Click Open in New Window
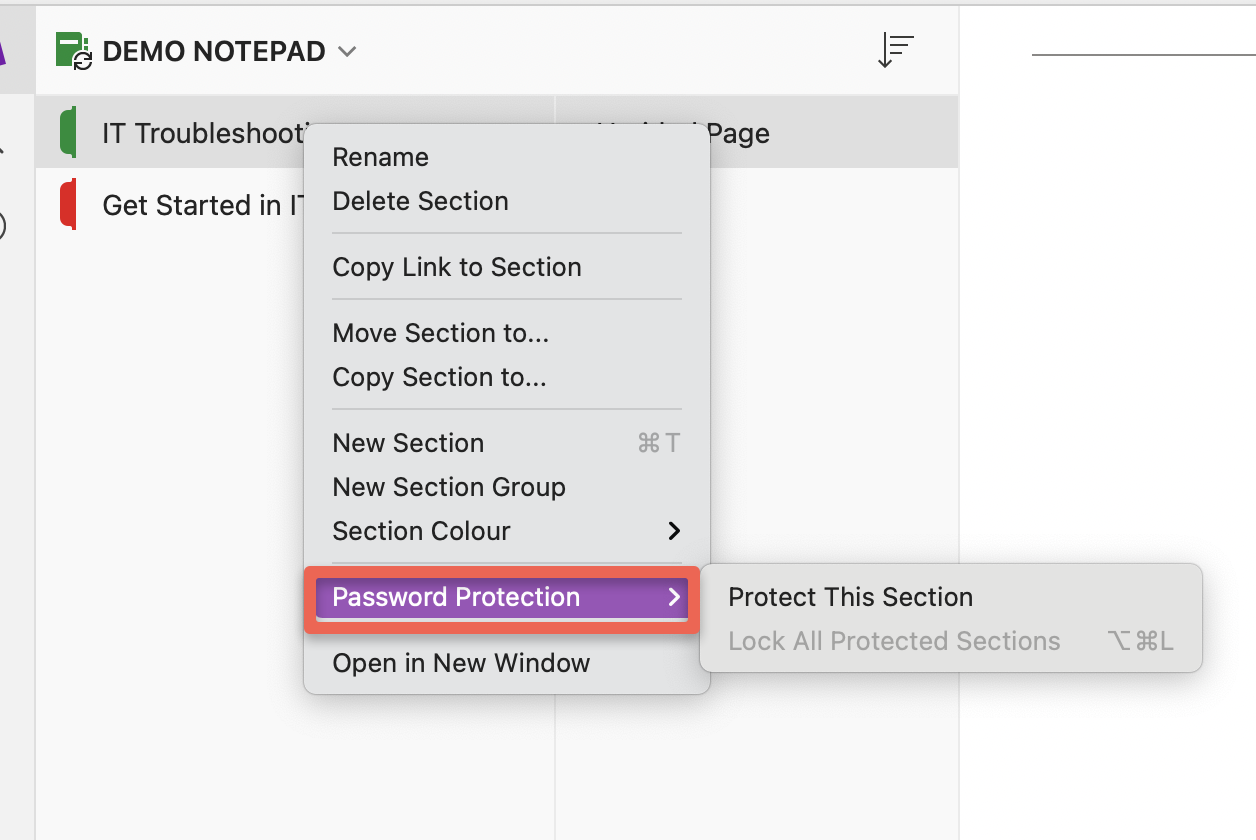 (x=461, y=663)
